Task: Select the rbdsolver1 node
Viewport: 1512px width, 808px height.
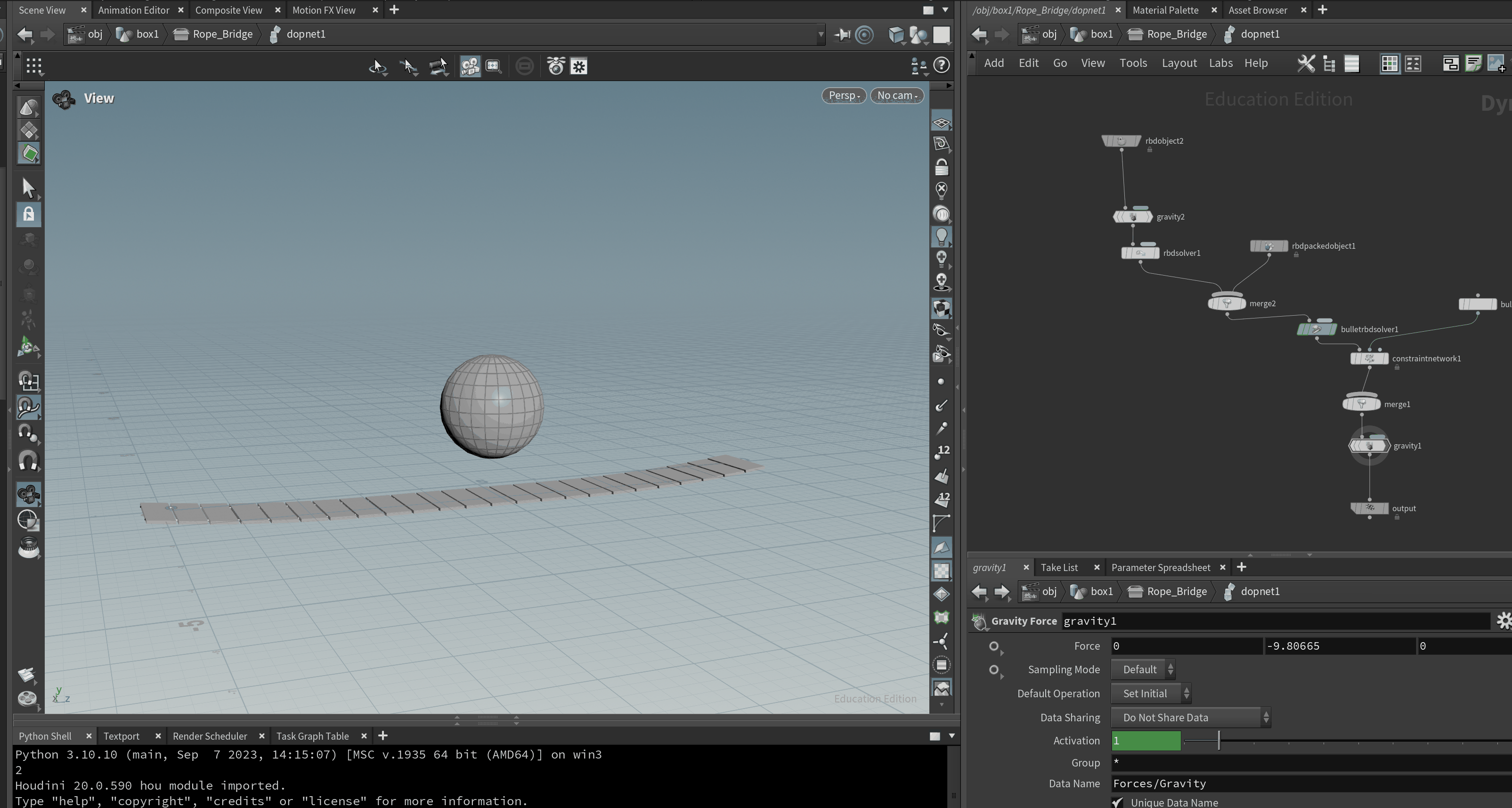Action: [x=1140, y=253]
